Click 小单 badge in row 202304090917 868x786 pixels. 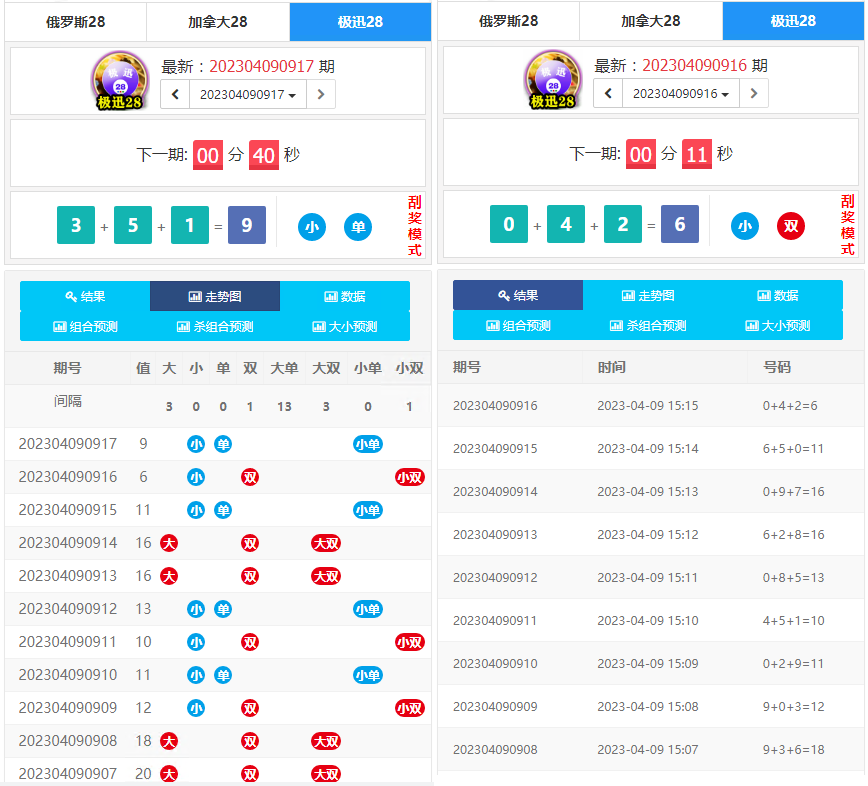pos(368,444)
